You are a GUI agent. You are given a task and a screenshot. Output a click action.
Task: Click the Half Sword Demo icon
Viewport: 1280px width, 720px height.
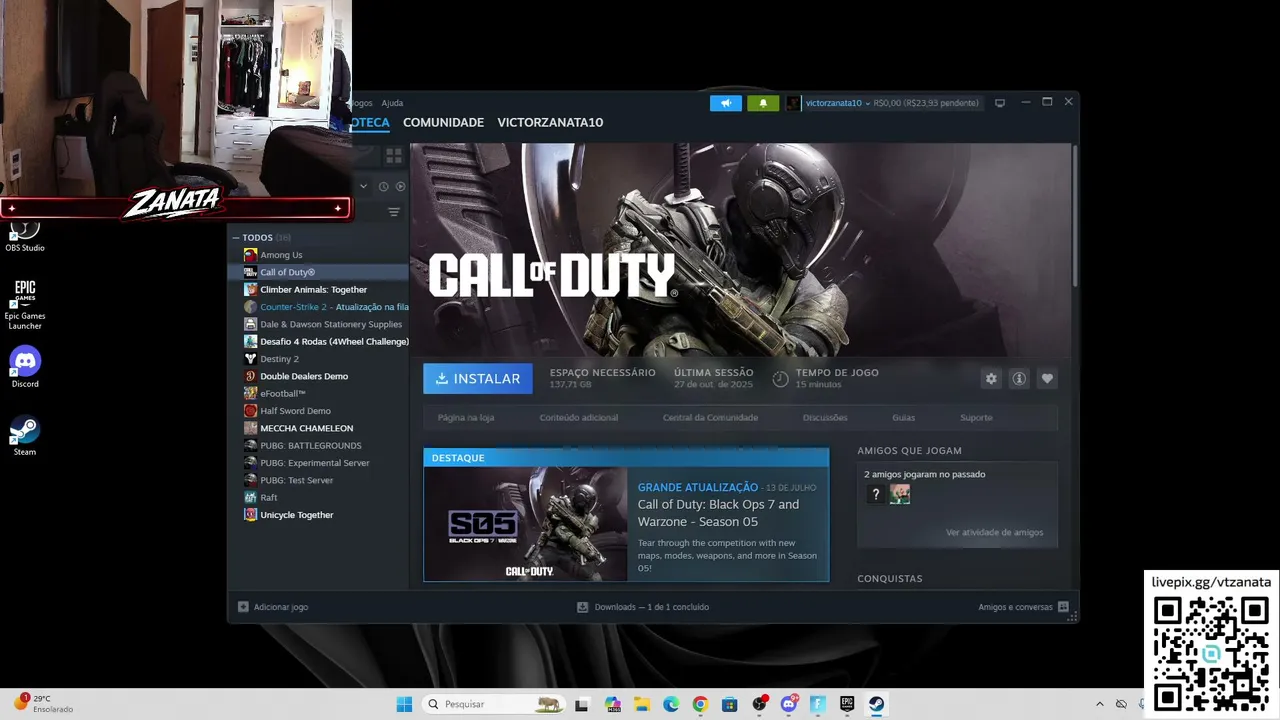(250, 411)
